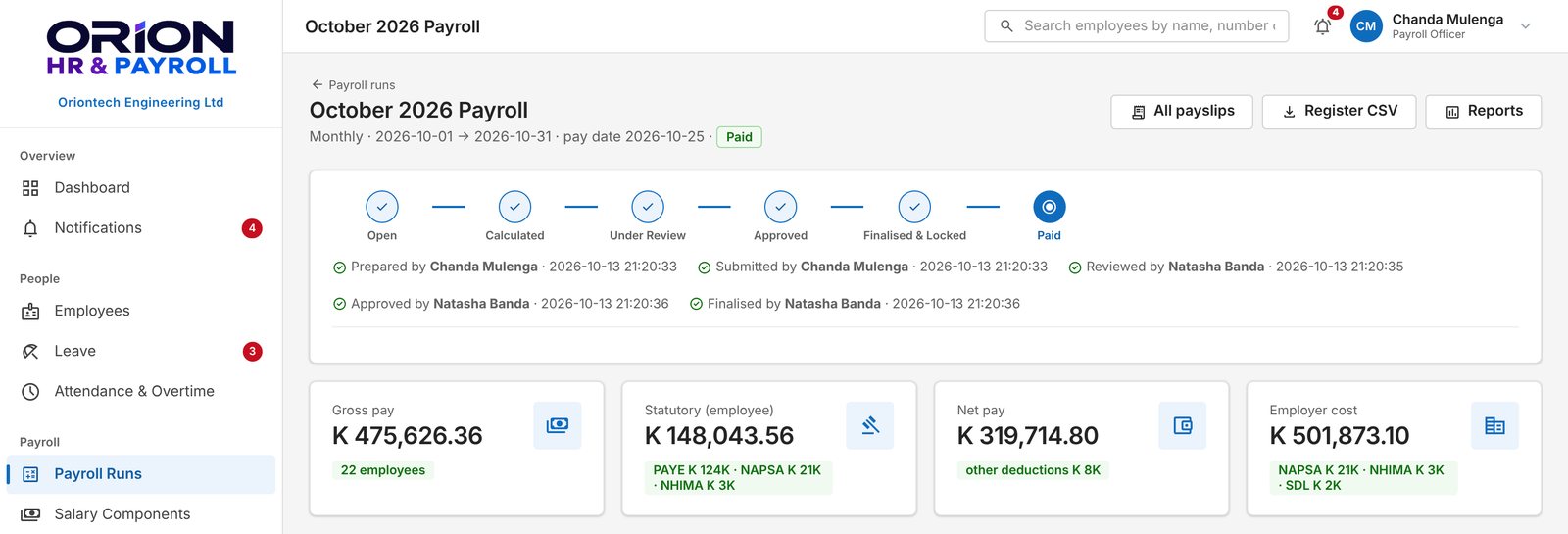The height and width of the screenshot is (534, 1568).
Task: Click the Submitted by Chanda Mulenga entry
Action: 873,267
